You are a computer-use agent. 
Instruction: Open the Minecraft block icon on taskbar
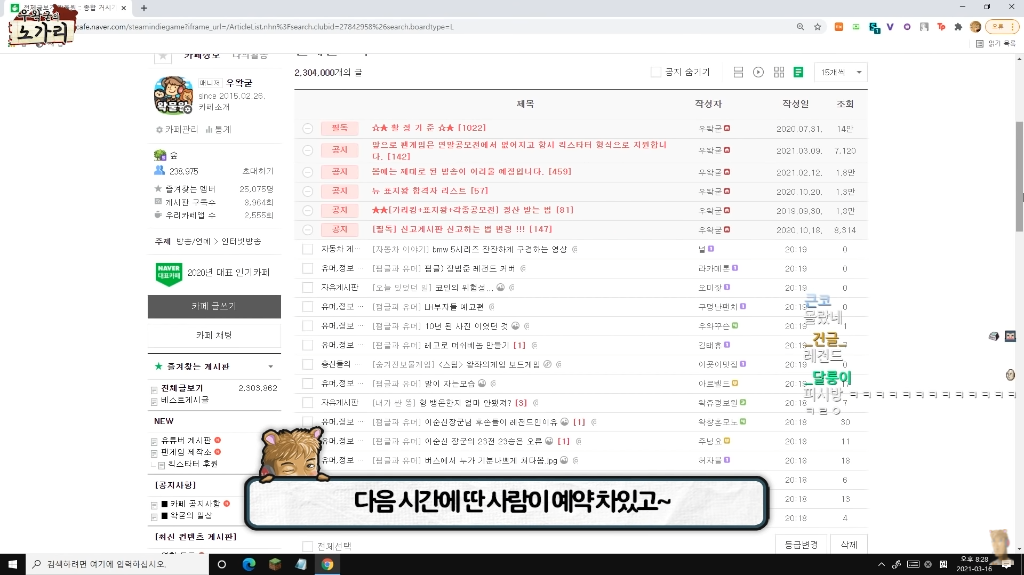tap(275, 564)
